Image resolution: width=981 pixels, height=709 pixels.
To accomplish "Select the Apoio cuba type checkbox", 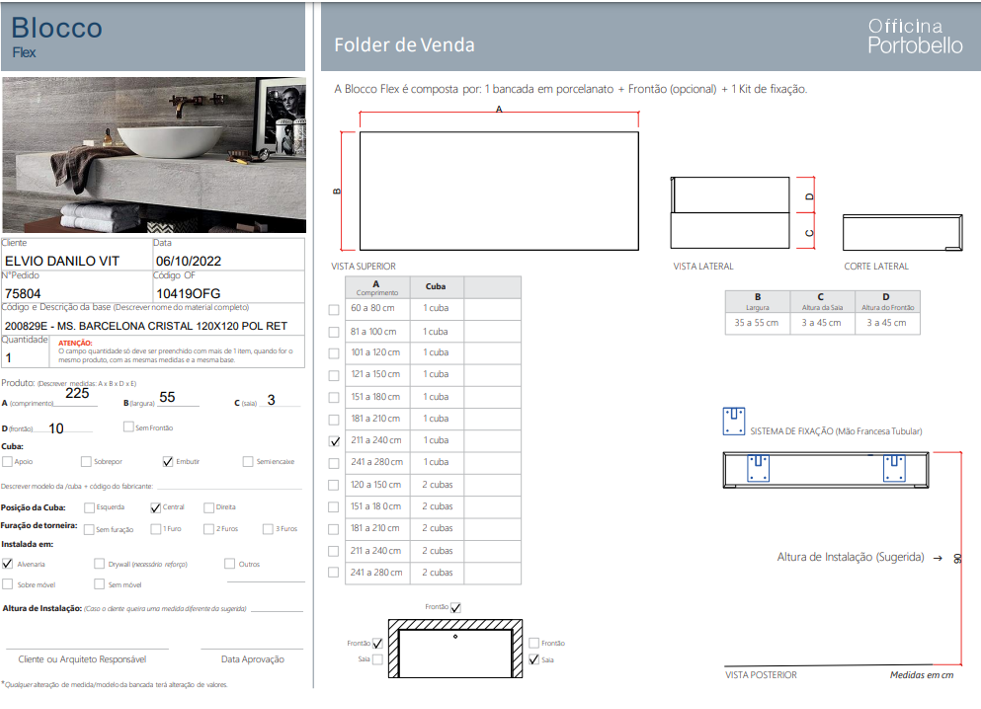I will [x=8, y=462].
